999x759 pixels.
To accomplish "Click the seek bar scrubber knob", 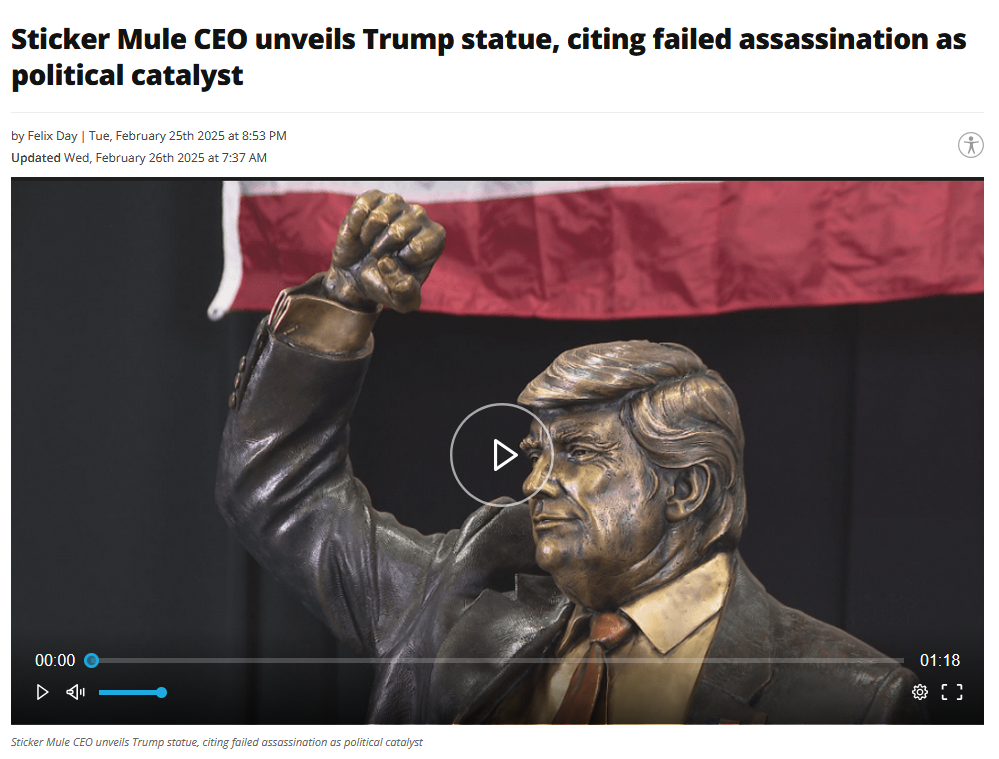I will coord(92,661).
